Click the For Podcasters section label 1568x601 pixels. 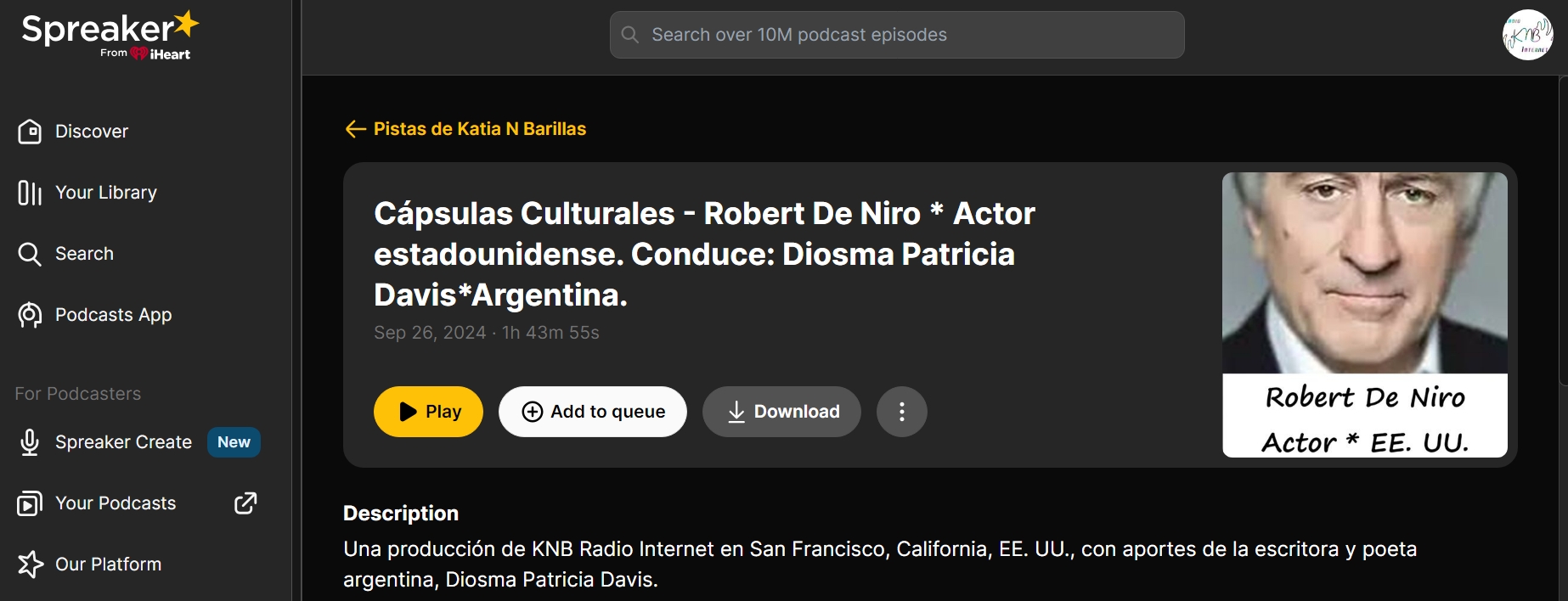point(78,394)
